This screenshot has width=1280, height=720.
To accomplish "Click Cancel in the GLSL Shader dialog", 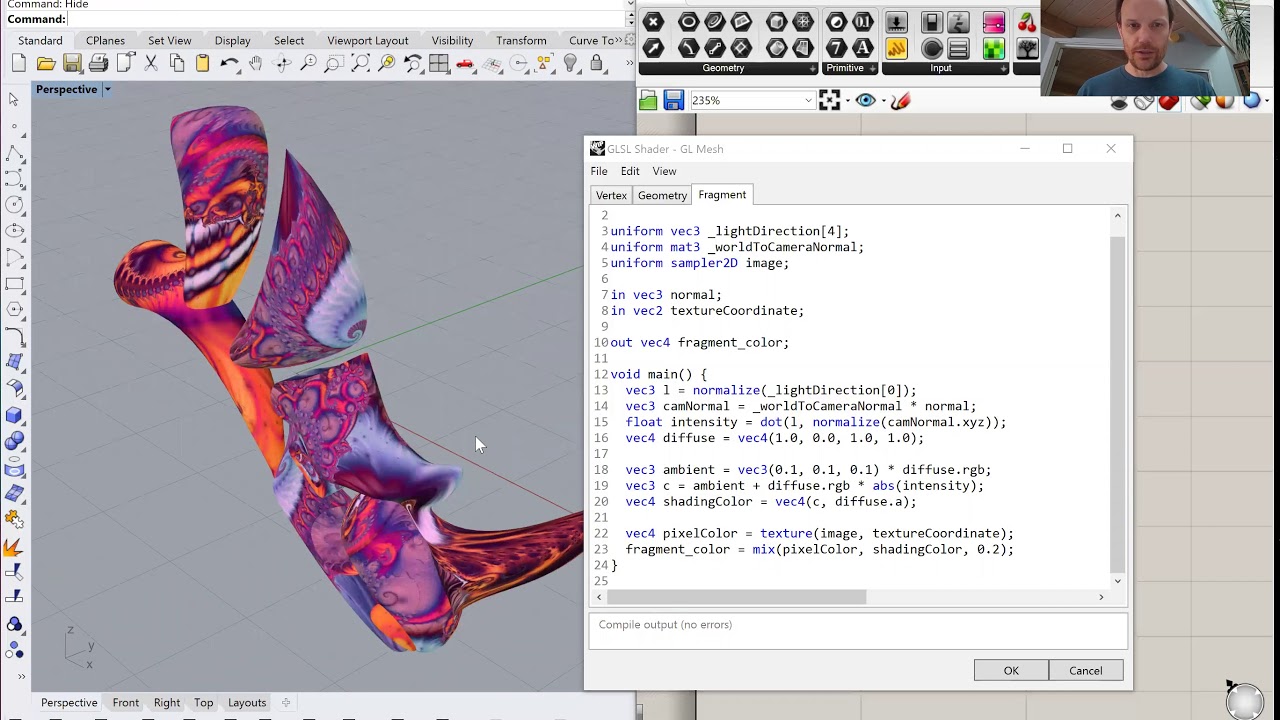I will [x=1085, y=670].
